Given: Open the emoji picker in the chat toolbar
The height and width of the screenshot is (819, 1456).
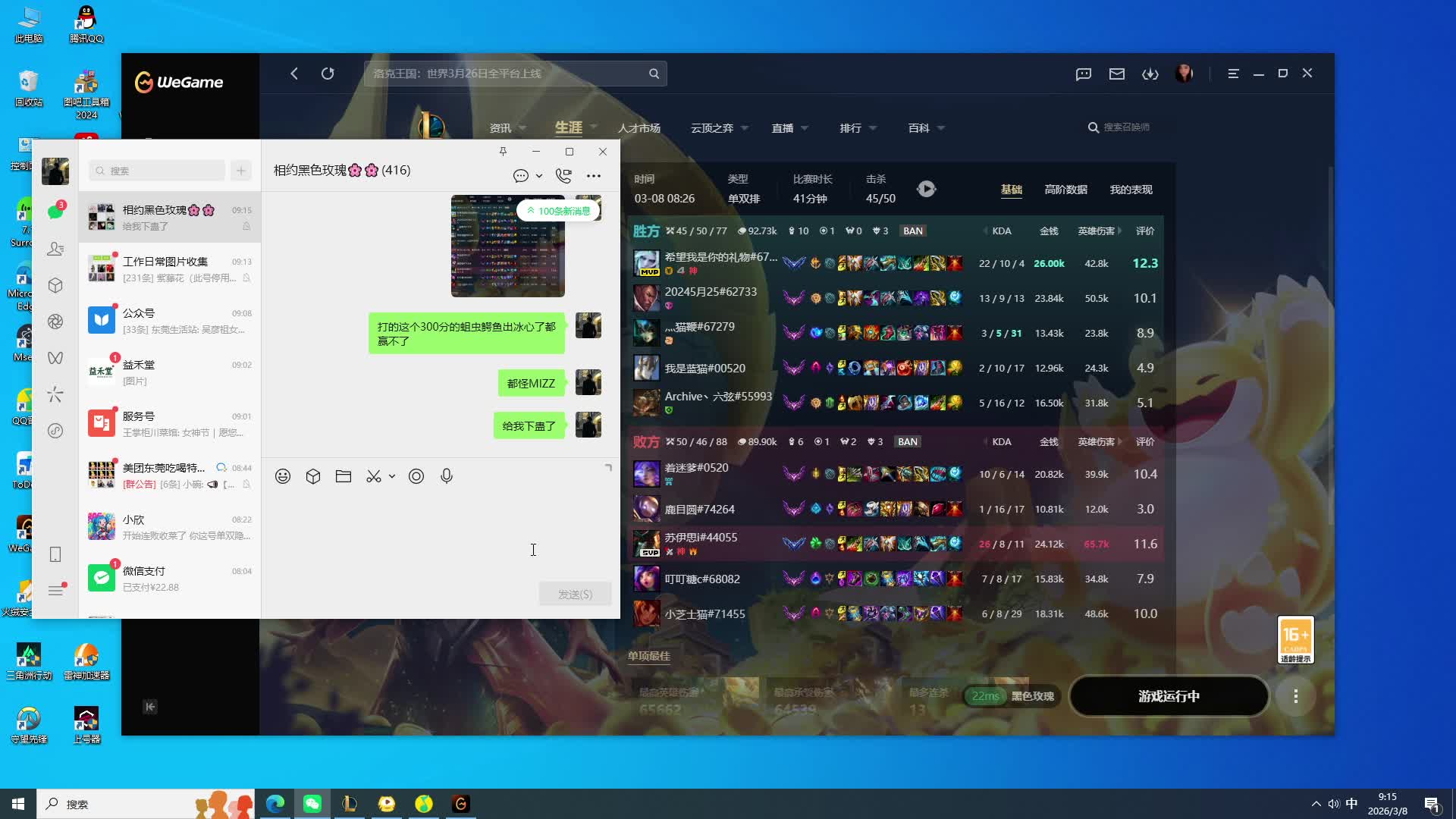Looking at the screenshot, I should [x=283, y=476].
